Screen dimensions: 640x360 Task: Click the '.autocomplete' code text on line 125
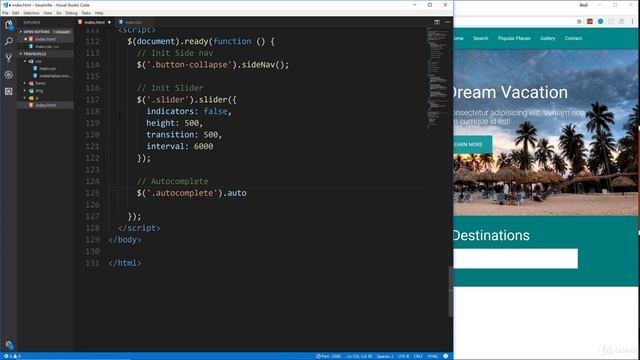point(182,193)
